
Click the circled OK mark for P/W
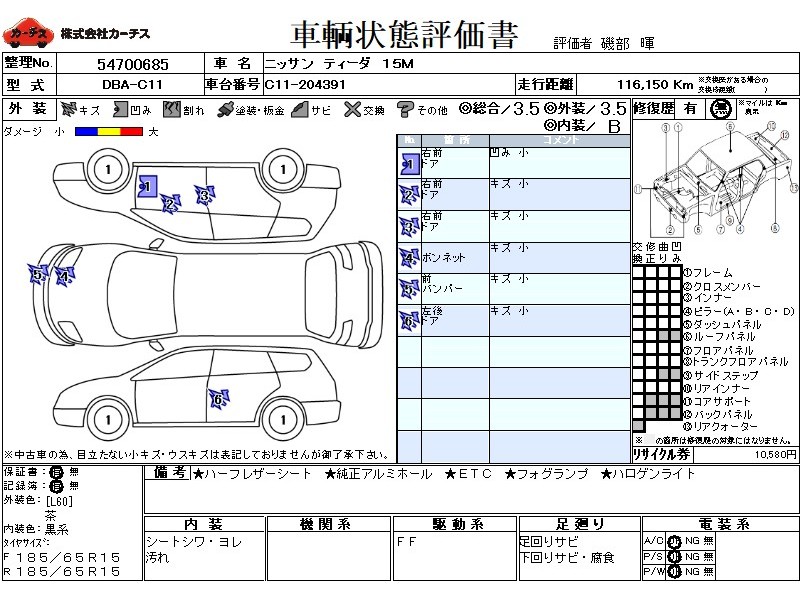pos(674,572)
